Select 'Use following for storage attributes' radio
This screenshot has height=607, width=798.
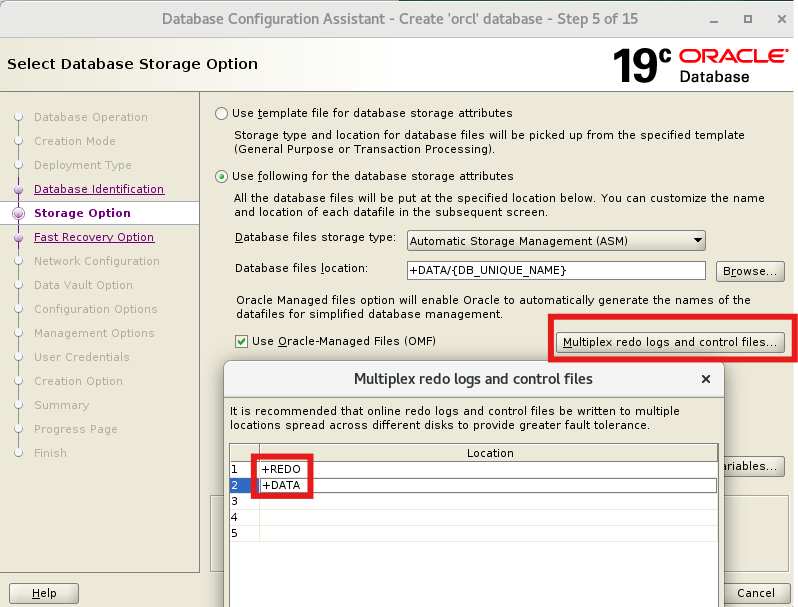click(221, 177)
